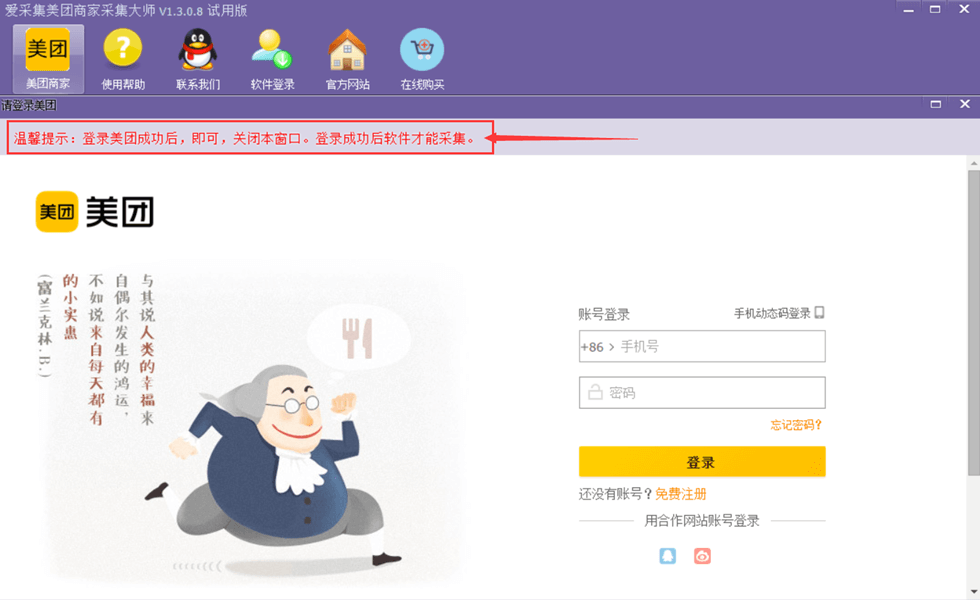
Task: Sign in with the QQ partner icon
Action: 668,556
